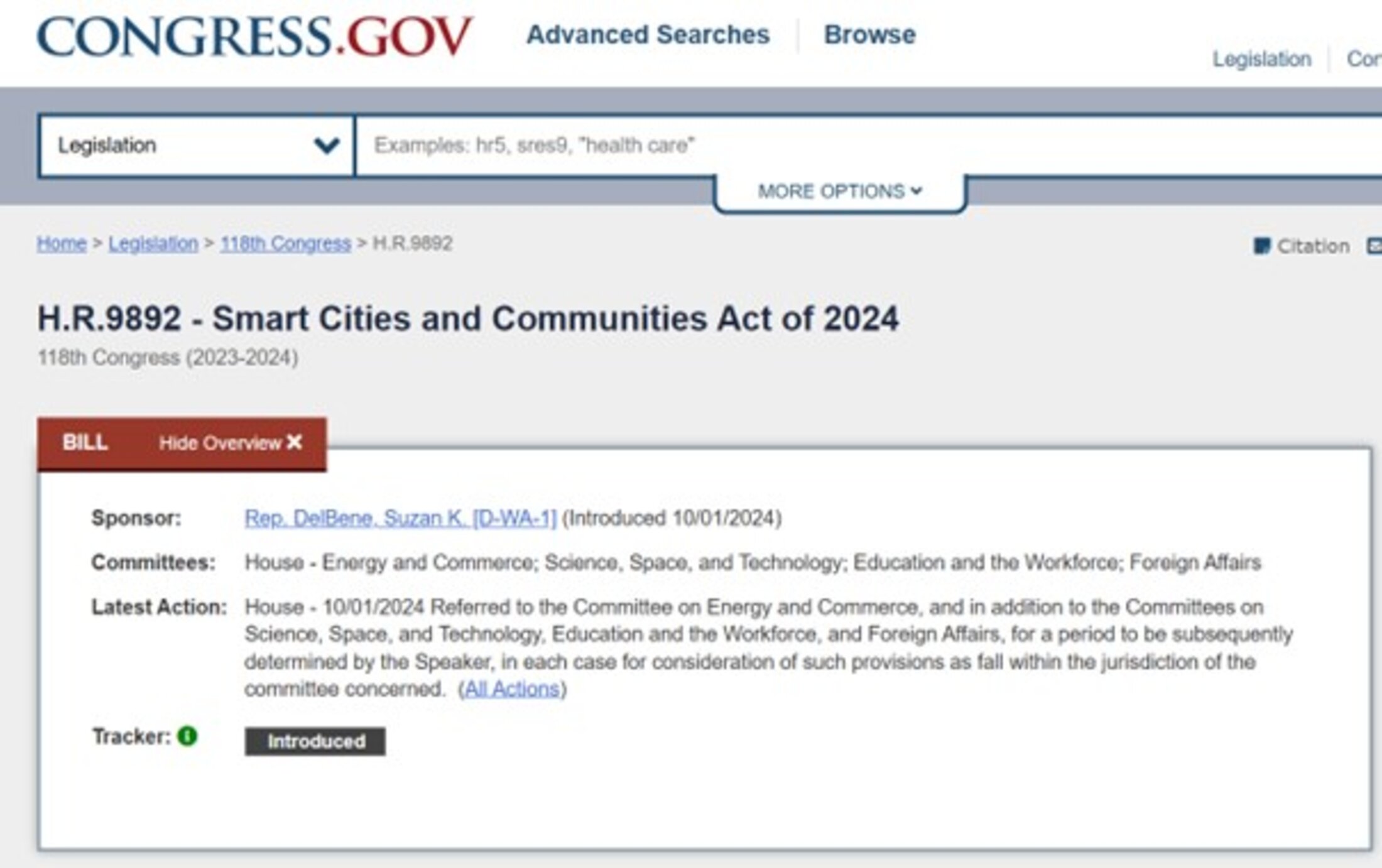The height and width of the screenshot is (868, 1382).
Task: Open sponsor Rep. DelBene, Suzan K. link
Action: coord(400,518)
